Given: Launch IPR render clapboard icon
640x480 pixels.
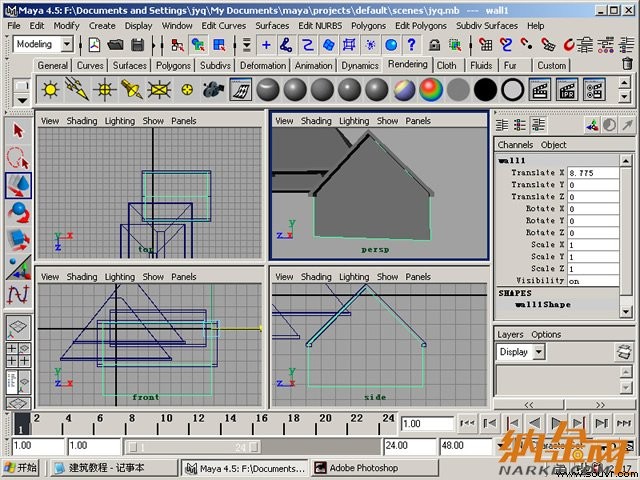Looking at the screenshot, I should [567, 89].
